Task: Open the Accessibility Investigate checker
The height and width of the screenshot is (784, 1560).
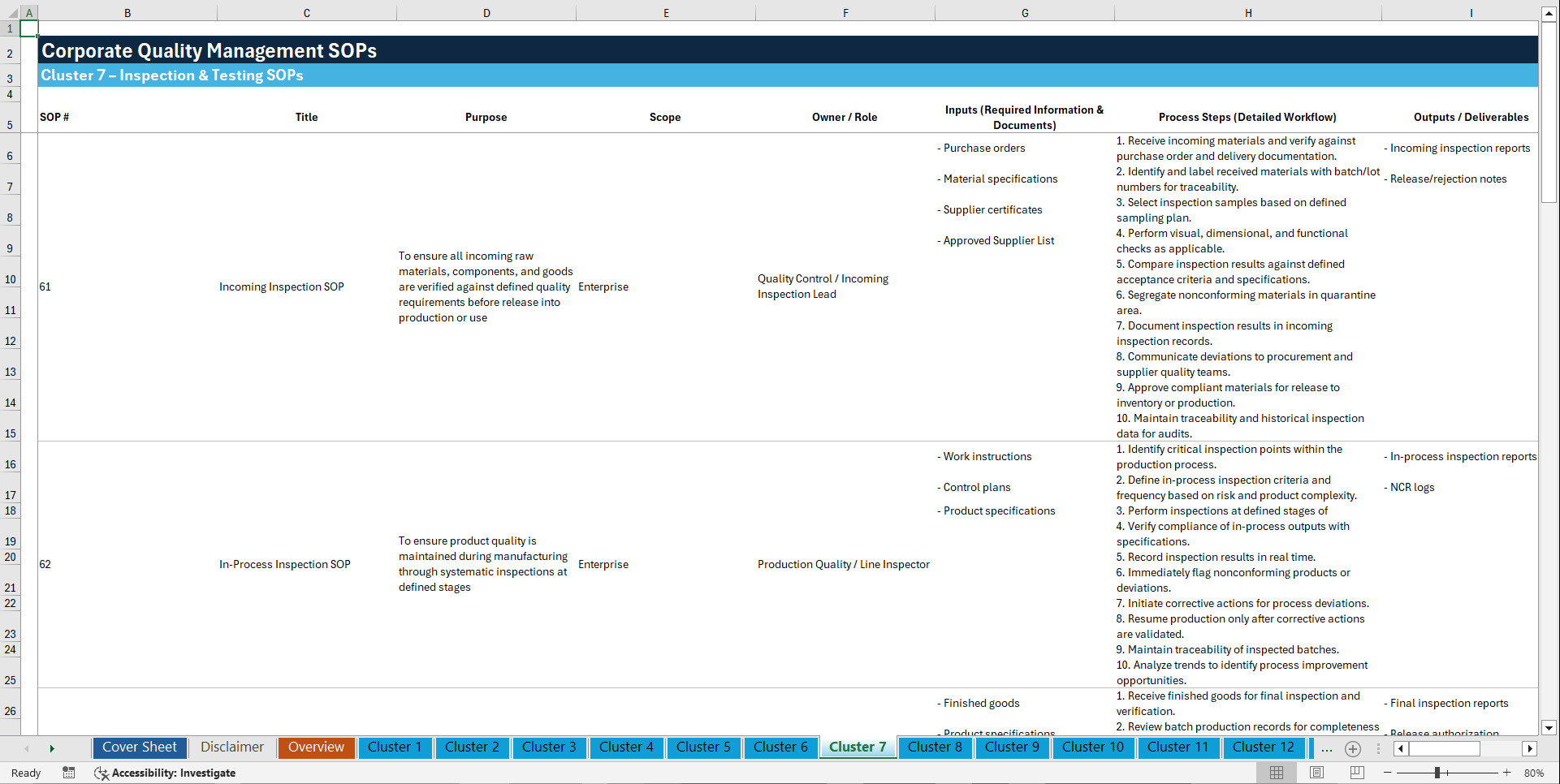Action: tap(165, 773)
